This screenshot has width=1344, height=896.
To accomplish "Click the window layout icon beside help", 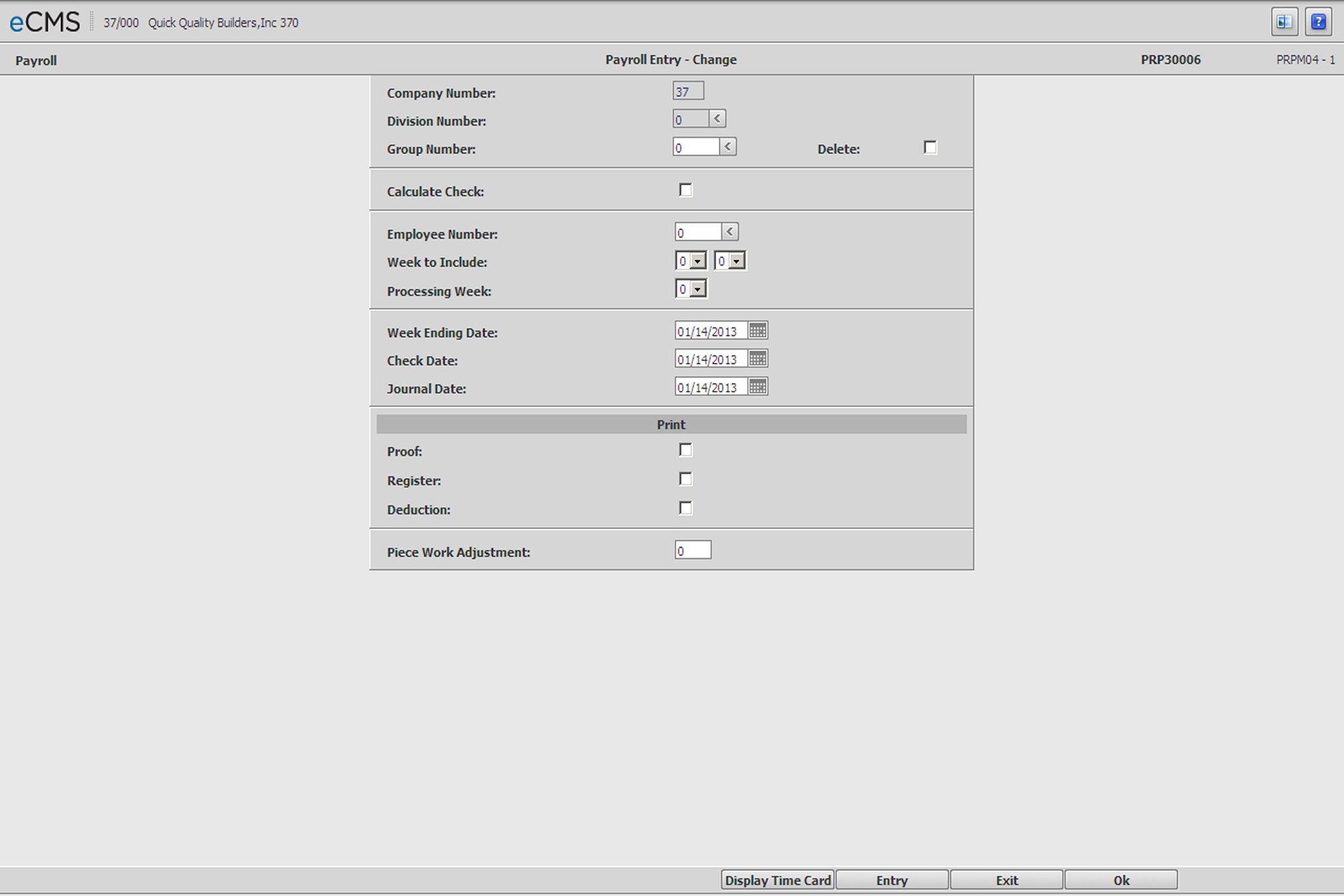I will click(1284, 22).
